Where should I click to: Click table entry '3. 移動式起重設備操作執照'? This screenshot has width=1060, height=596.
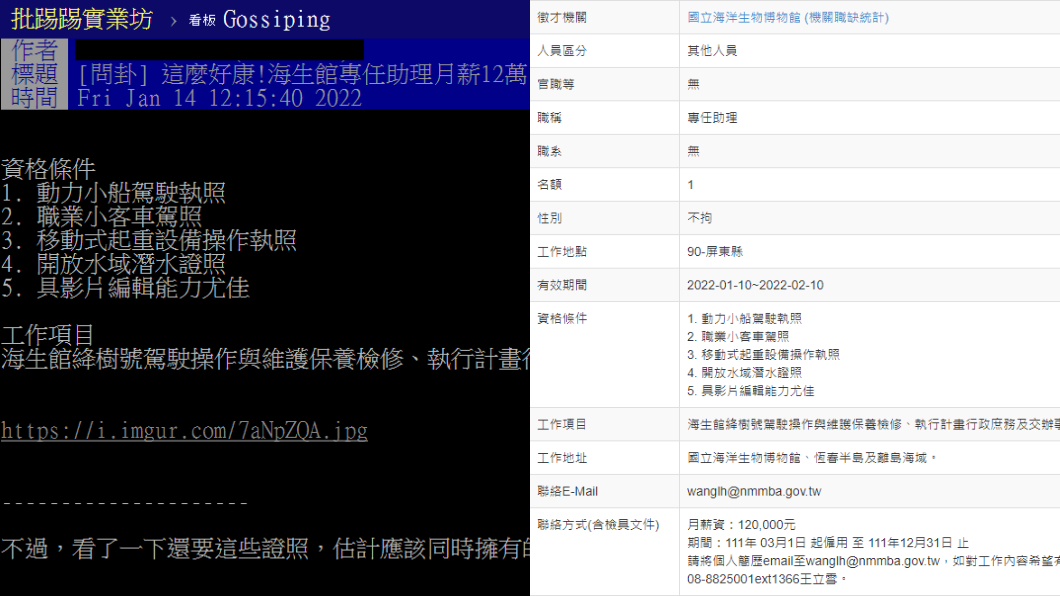763,355
